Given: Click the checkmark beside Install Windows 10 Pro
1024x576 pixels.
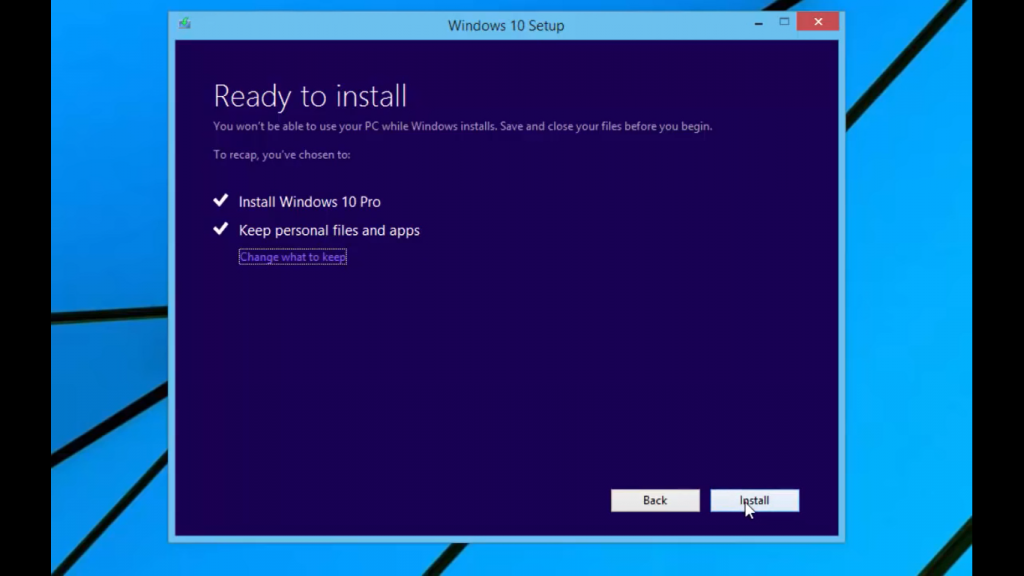Looking at the screenshot, I should [x=221, y=199].
